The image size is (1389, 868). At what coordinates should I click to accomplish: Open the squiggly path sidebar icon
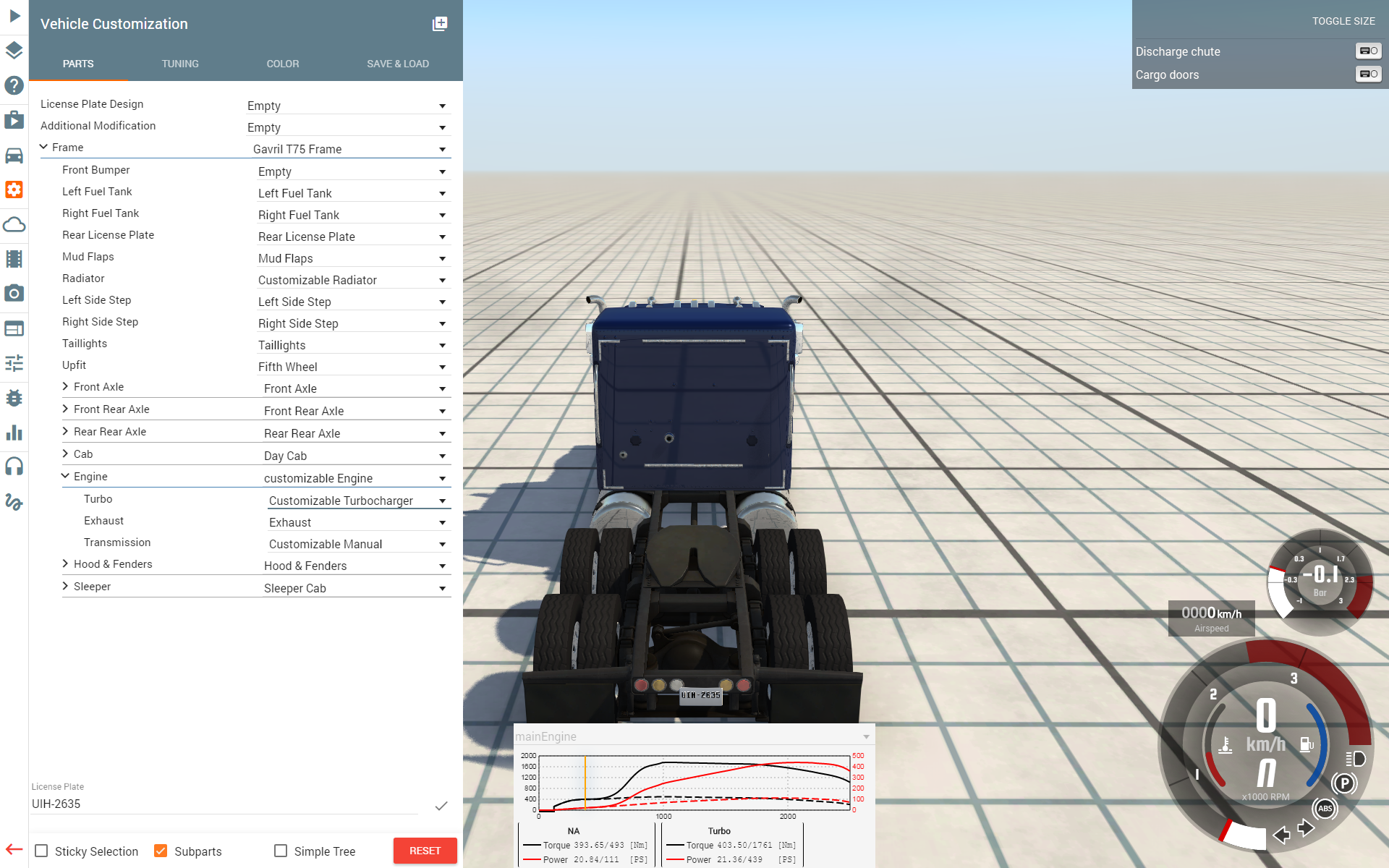click(x=14, y=502)
